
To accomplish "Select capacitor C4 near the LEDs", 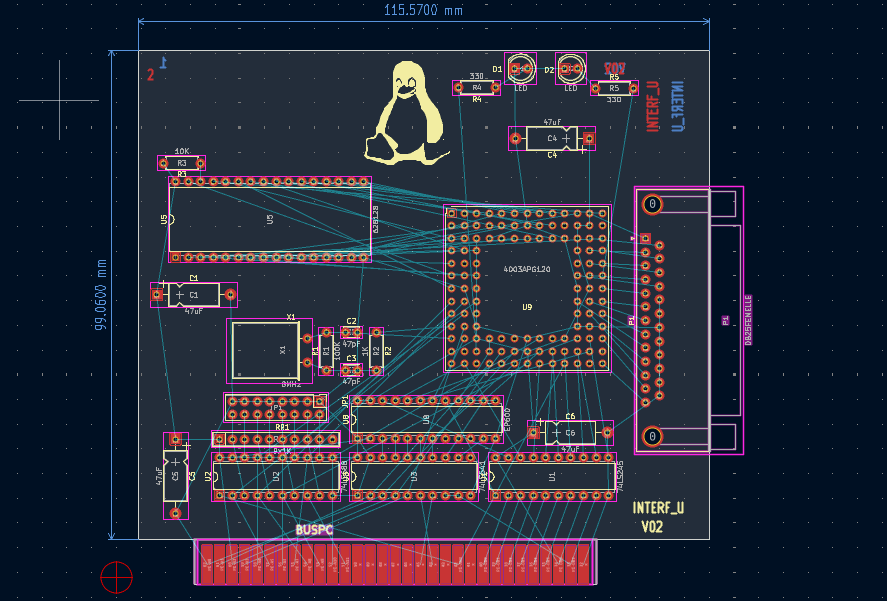I will coord(552,139).
